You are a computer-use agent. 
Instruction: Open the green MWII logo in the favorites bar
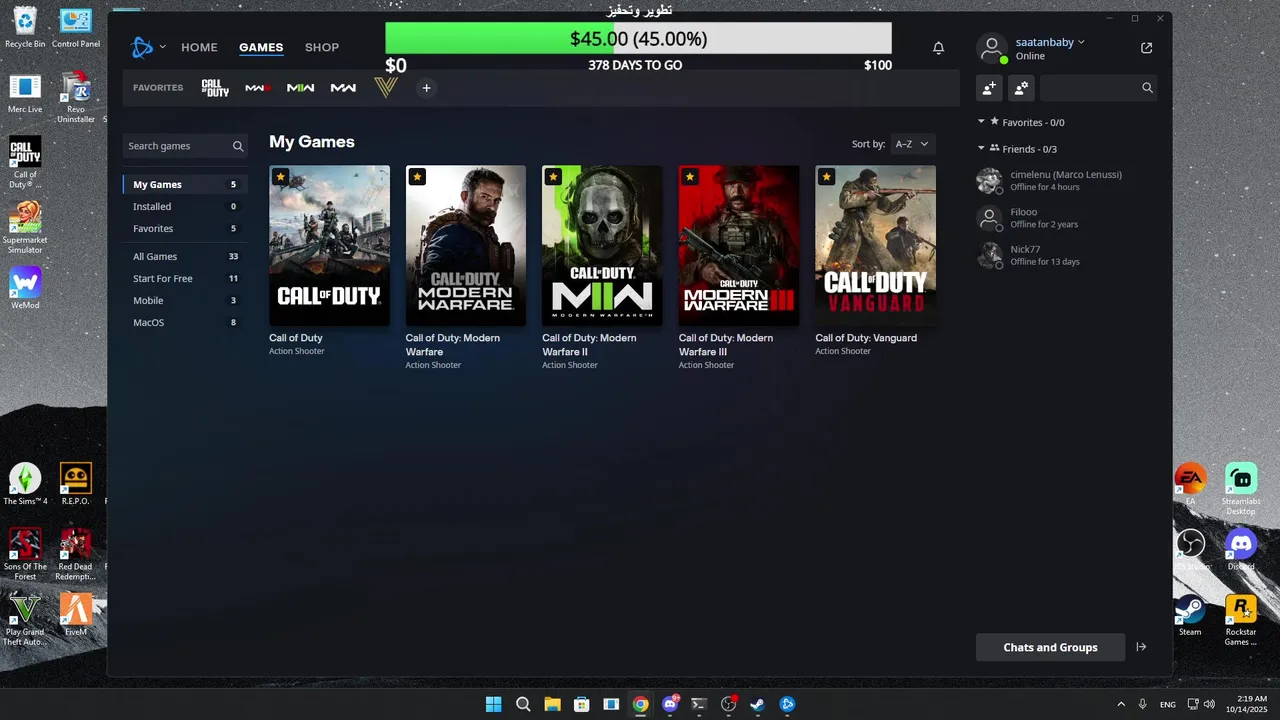301,88
